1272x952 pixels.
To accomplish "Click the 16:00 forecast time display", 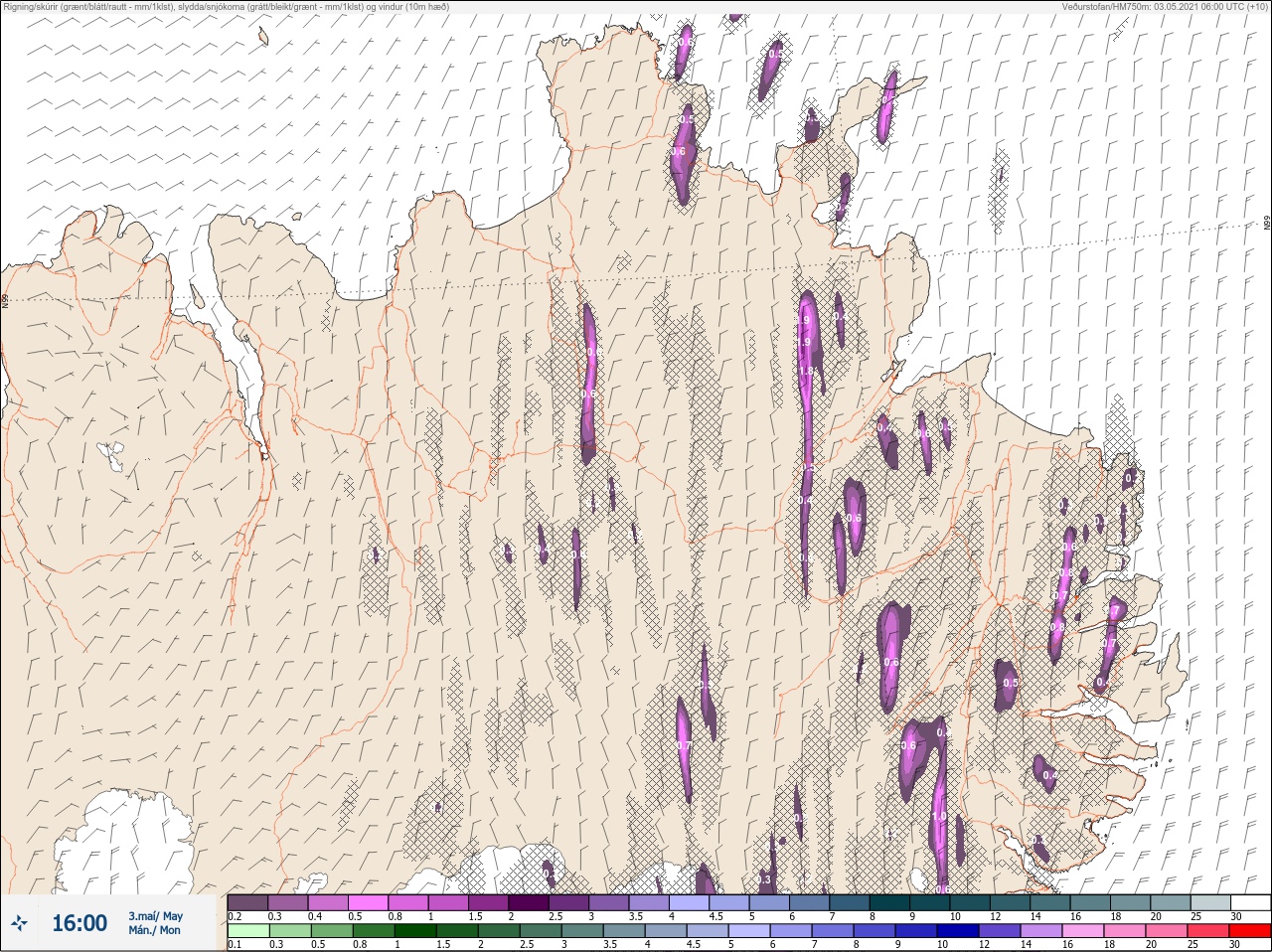I will click(x=79, y=923).
